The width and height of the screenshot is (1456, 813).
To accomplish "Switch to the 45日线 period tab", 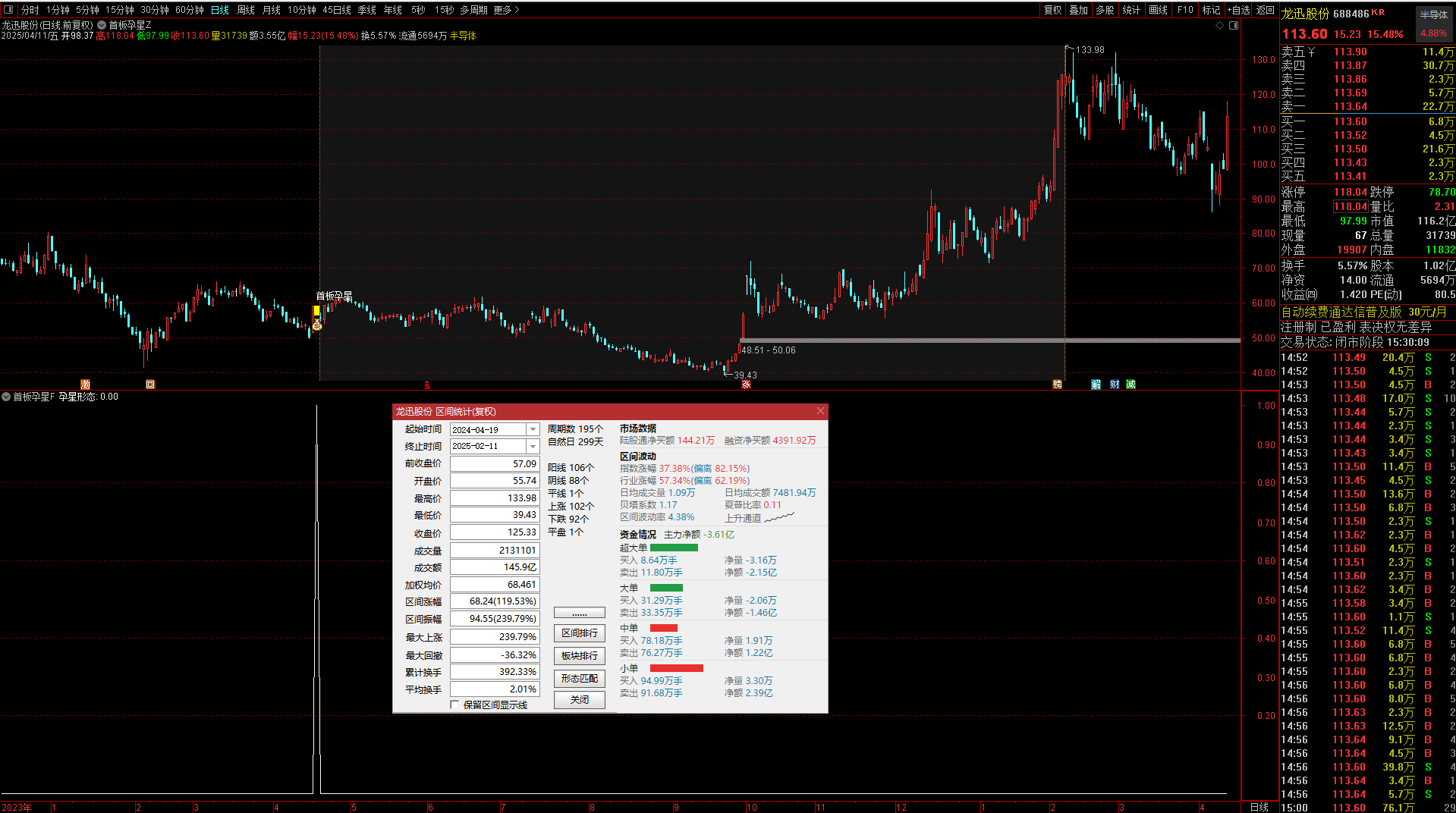I will pos(337,10).
